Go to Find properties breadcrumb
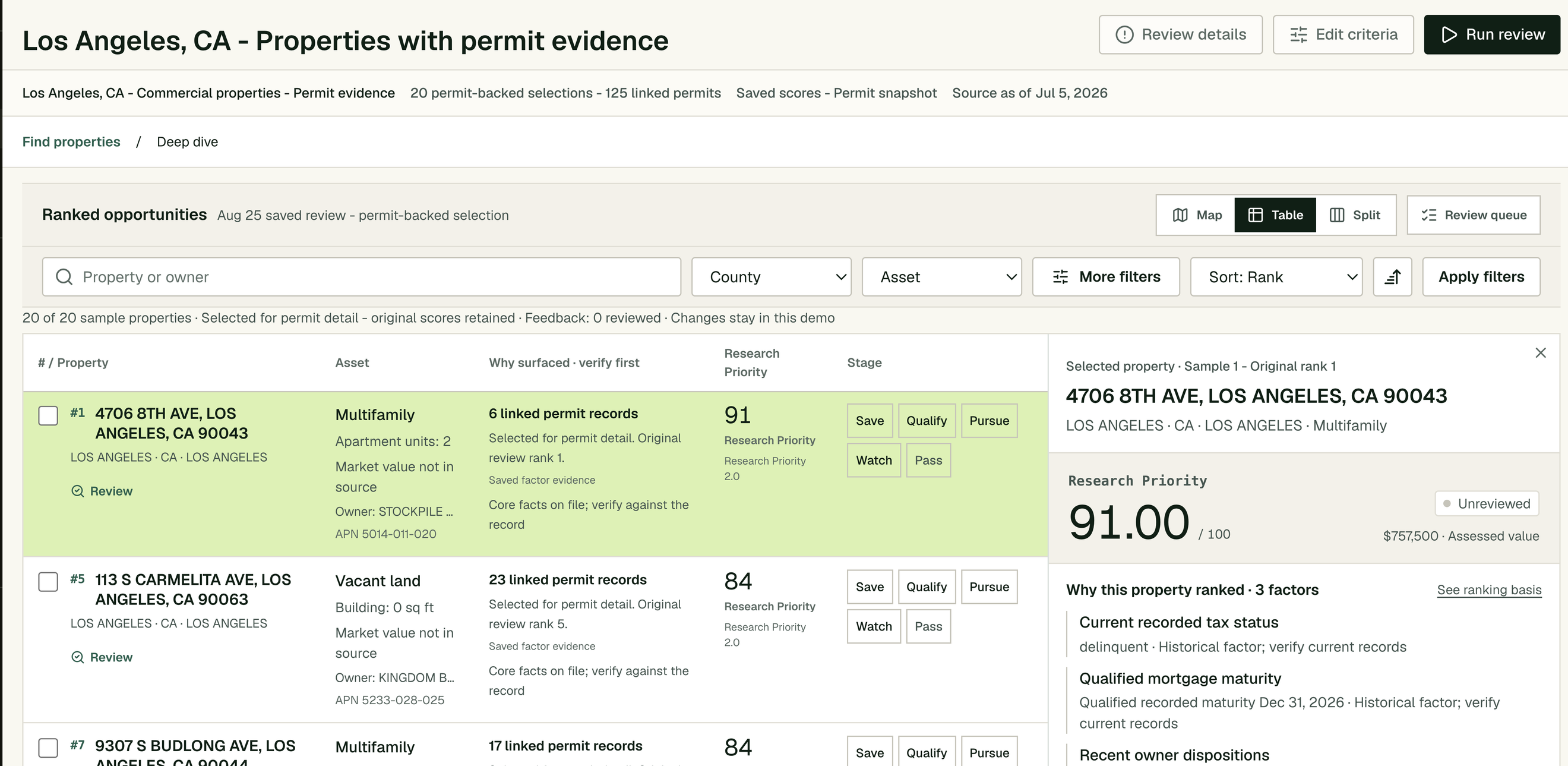This screenshot has height=766, width=1568. (x=71, y=142)
